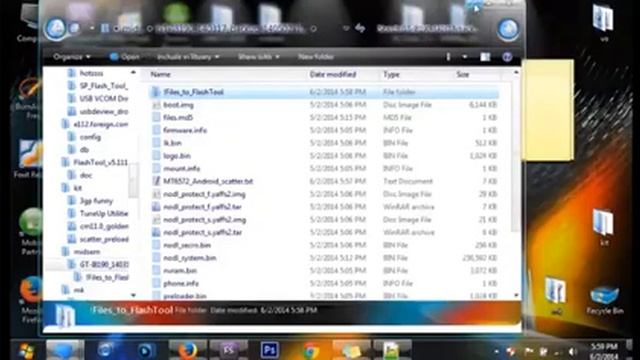Sort files by the Type column

[391, 74]
